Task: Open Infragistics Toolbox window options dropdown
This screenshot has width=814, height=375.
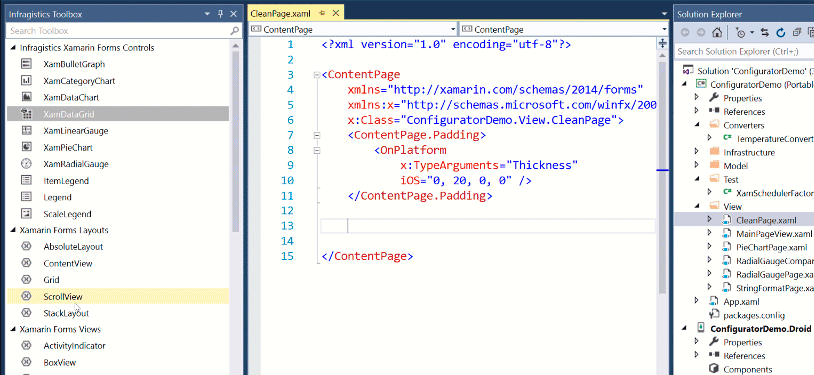Action: (207, 14)
